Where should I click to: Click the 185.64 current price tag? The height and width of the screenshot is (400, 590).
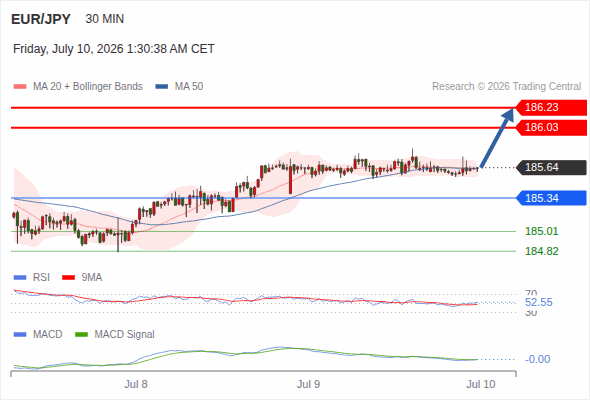pos(551,167)
